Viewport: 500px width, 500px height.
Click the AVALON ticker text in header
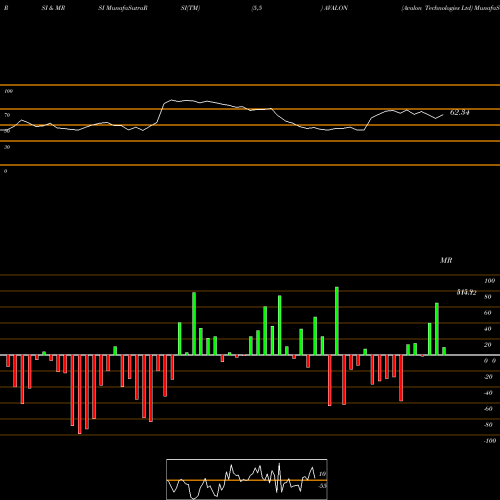[336, 8]
